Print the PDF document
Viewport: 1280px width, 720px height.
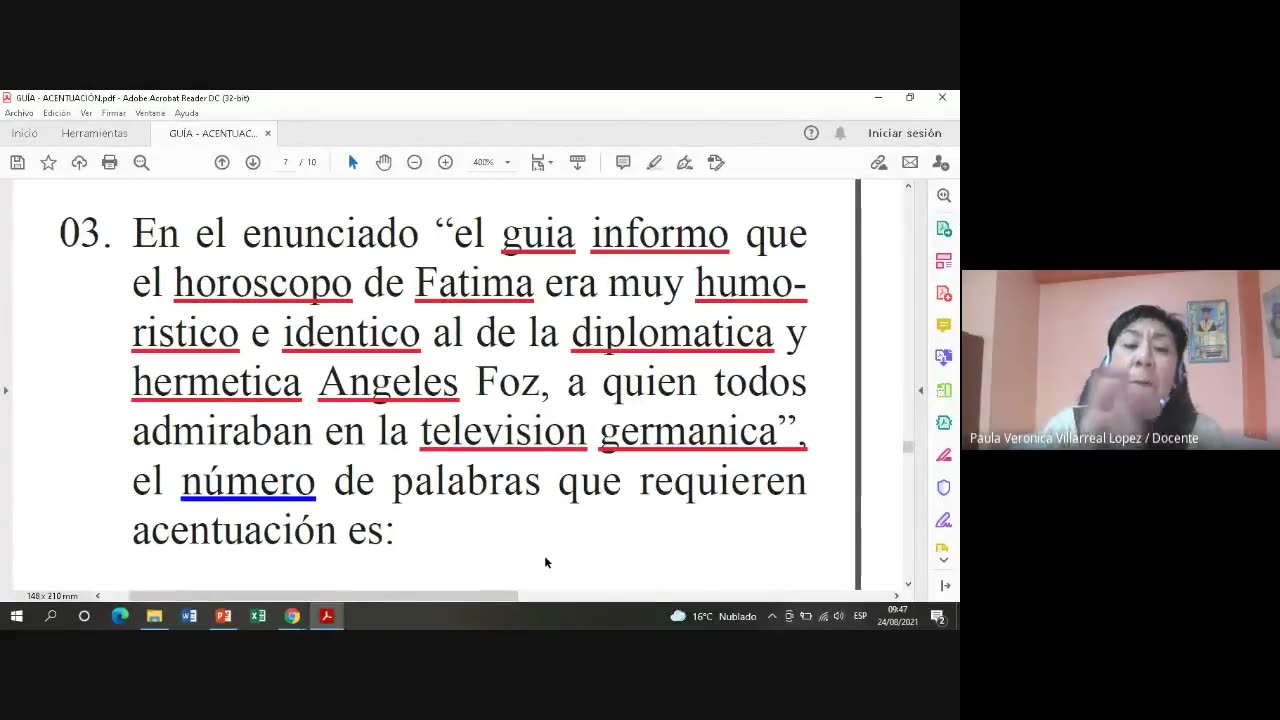coord(110,162)
